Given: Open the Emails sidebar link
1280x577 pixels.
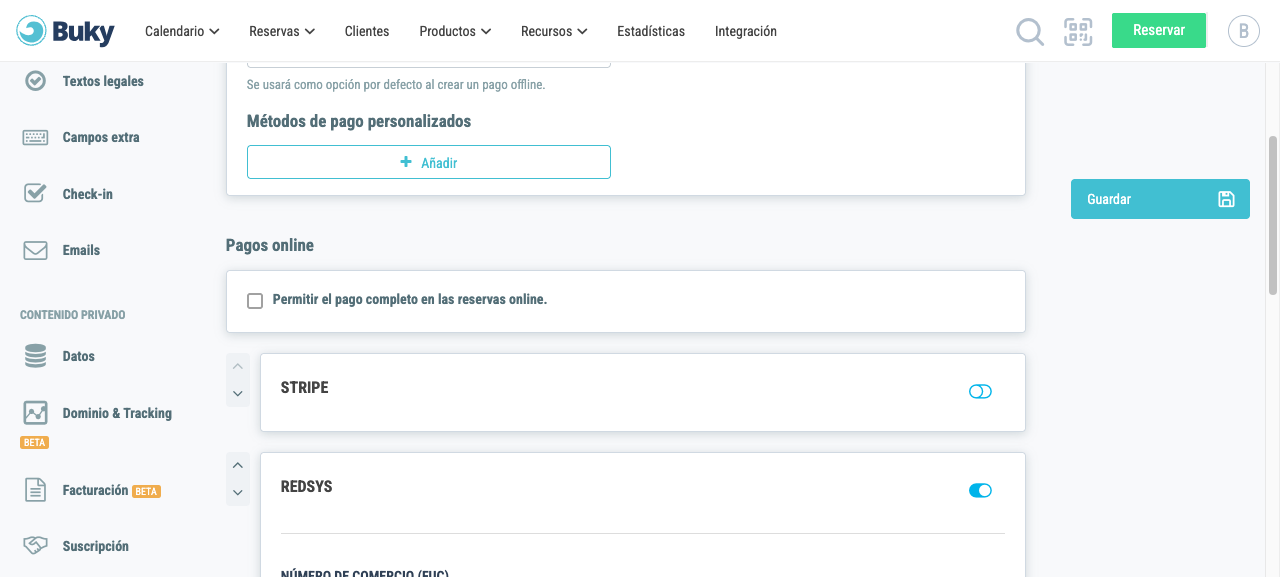Looking at the screenshot, I should click(81, 250).
